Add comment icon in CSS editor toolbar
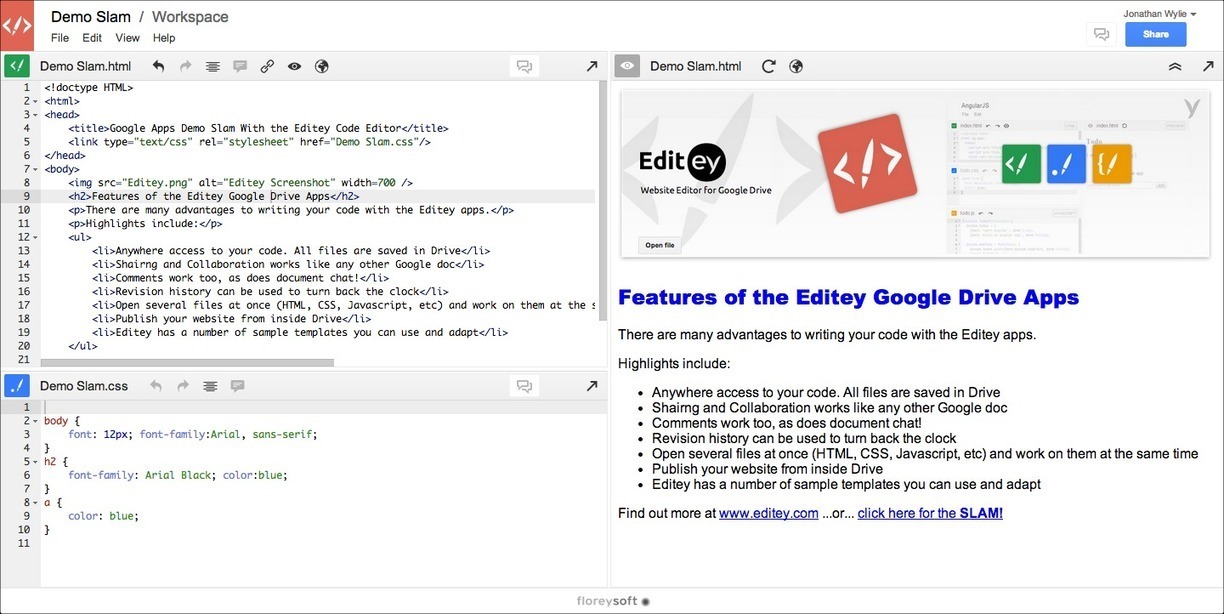Viewport: 1224px width, 614px height. pos(238,385)
